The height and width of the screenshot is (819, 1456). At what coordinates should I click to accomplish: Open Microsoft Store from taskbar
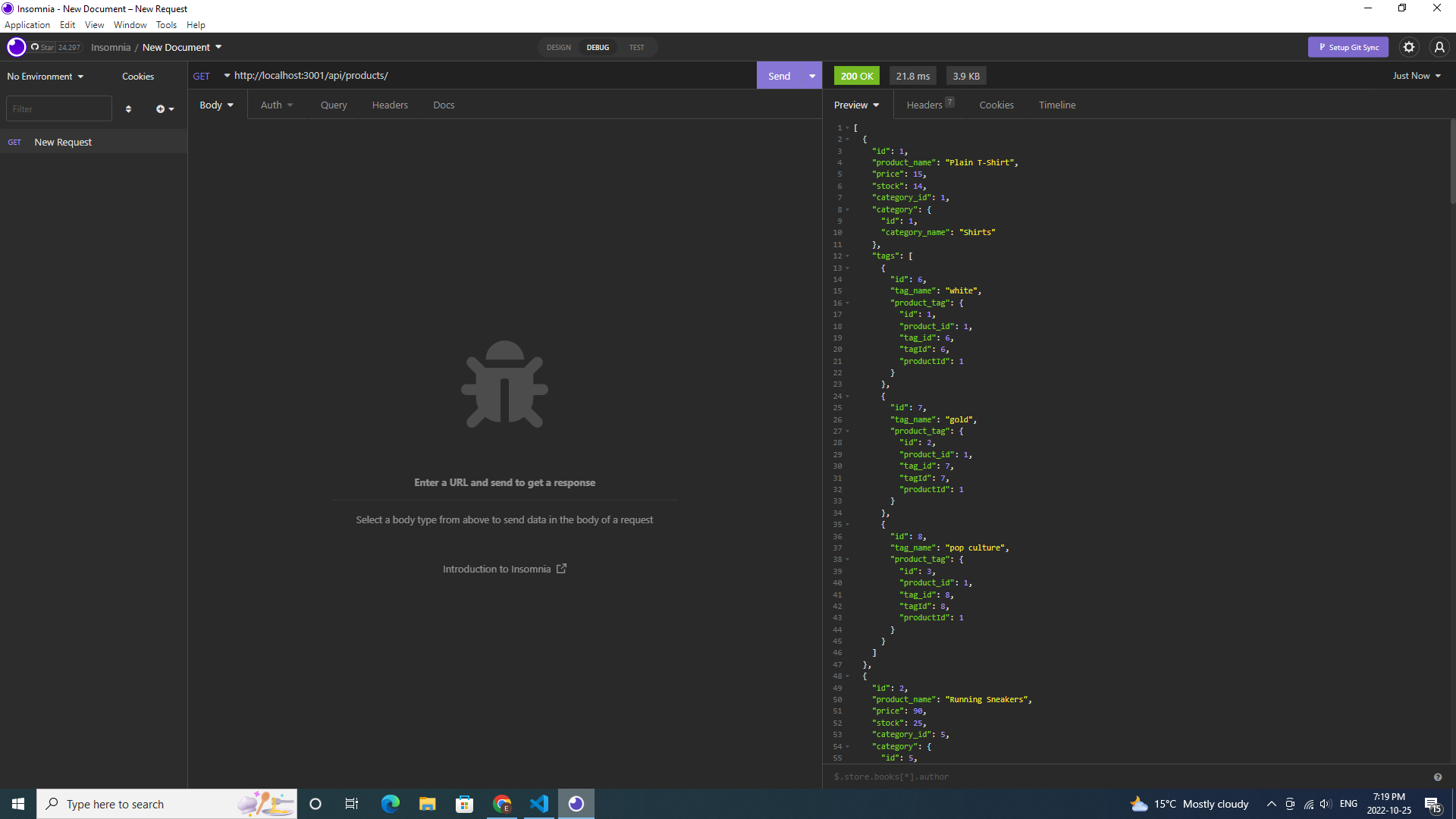point(464,804)
